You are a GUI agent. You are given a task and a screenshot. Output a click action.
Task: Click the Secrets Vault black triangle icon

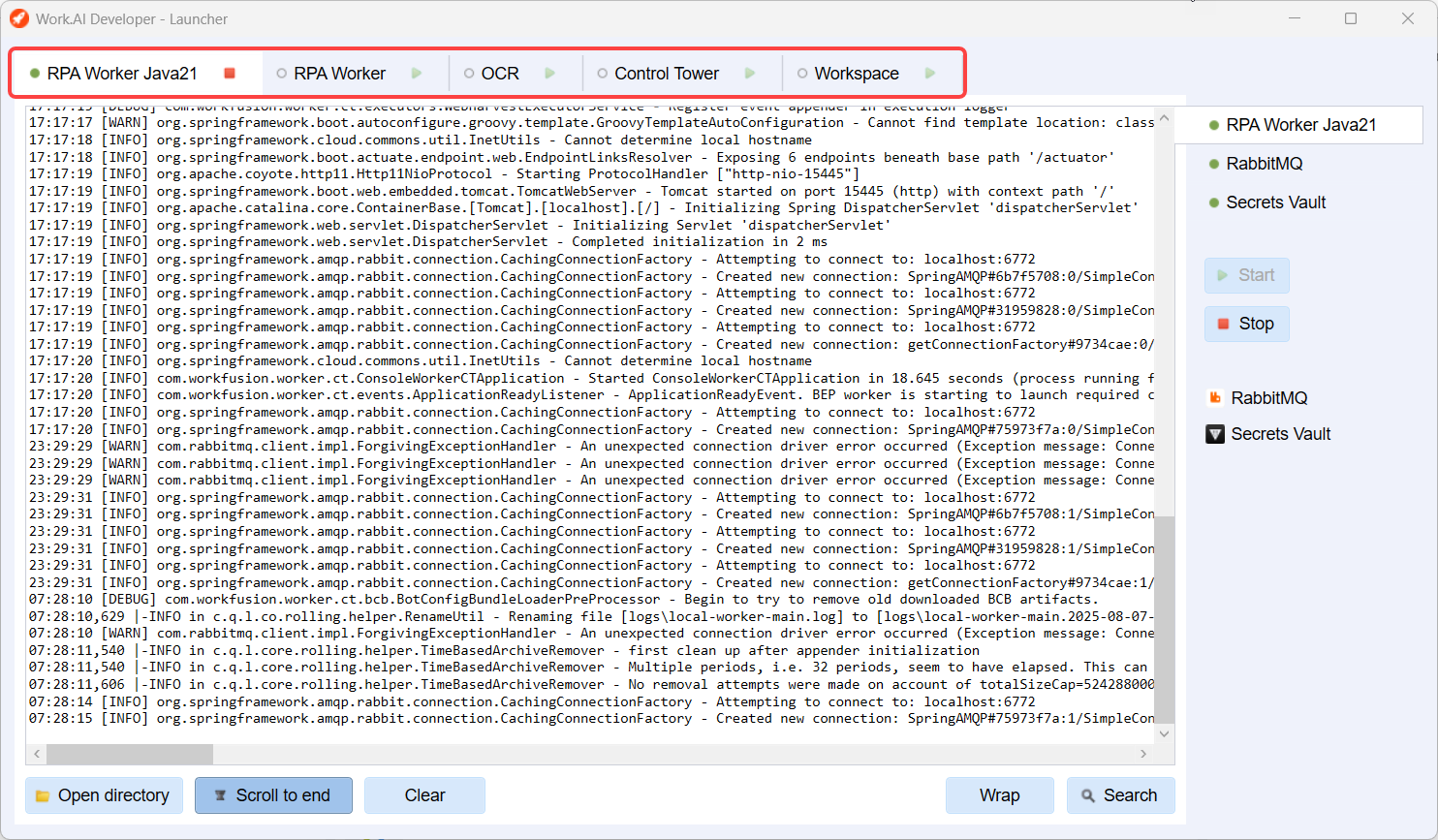click(x=1215, y=434)
